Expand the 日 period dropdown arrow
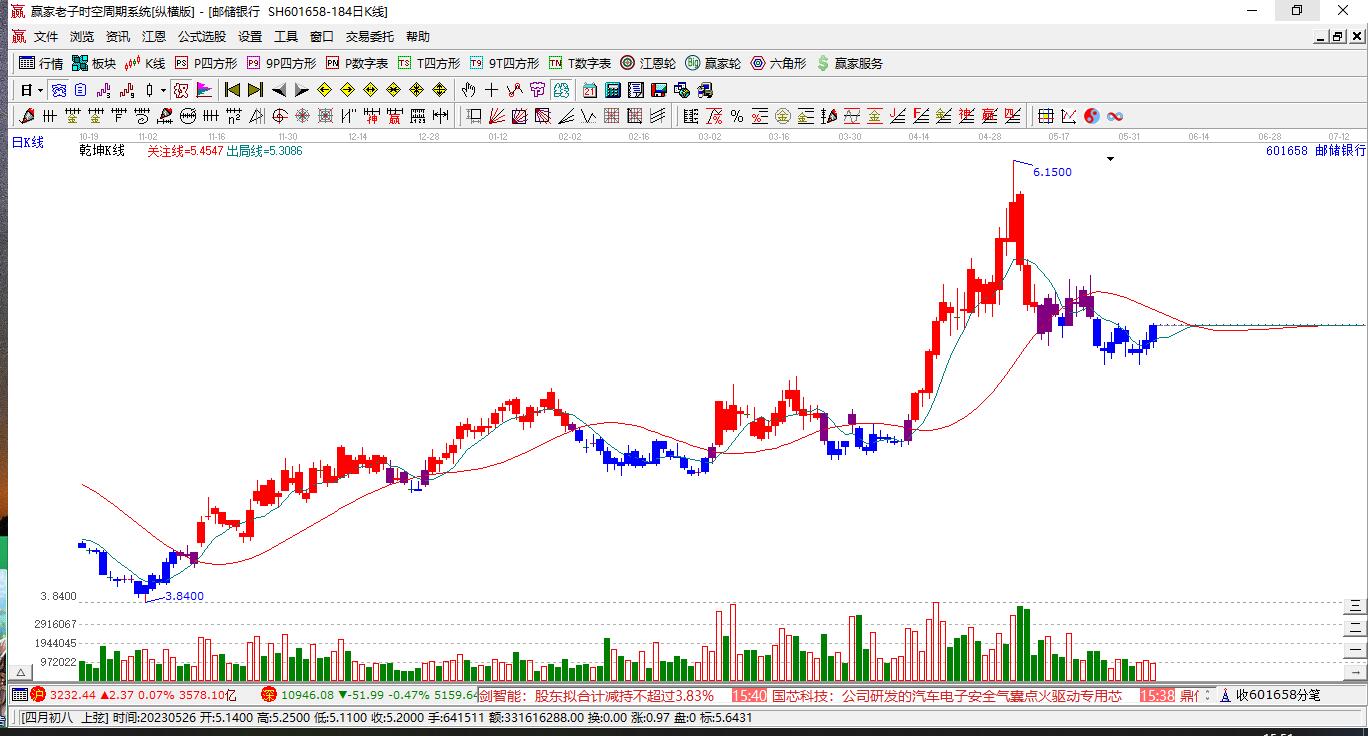Image resolution: width=1368 pixels, height=736 pixels. coord(40,90)
